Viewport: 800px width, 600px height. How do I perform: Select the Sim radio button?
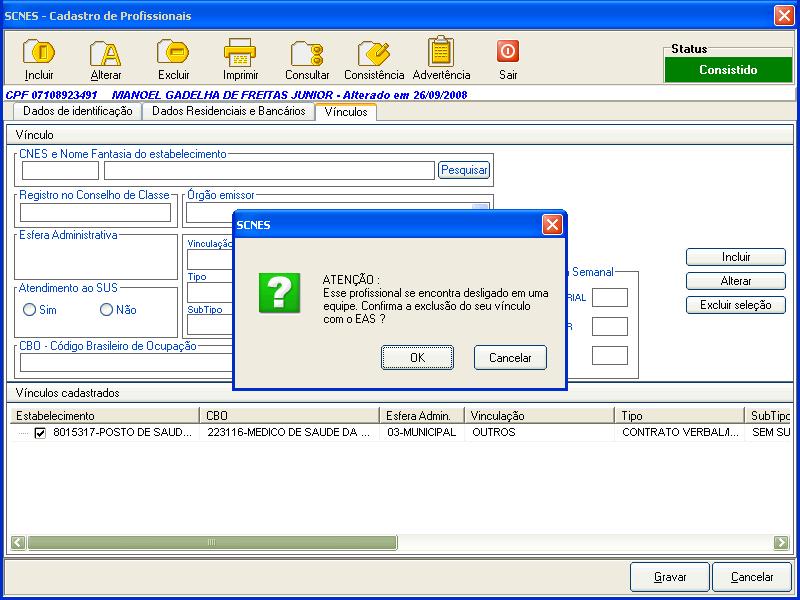[30, 310]
